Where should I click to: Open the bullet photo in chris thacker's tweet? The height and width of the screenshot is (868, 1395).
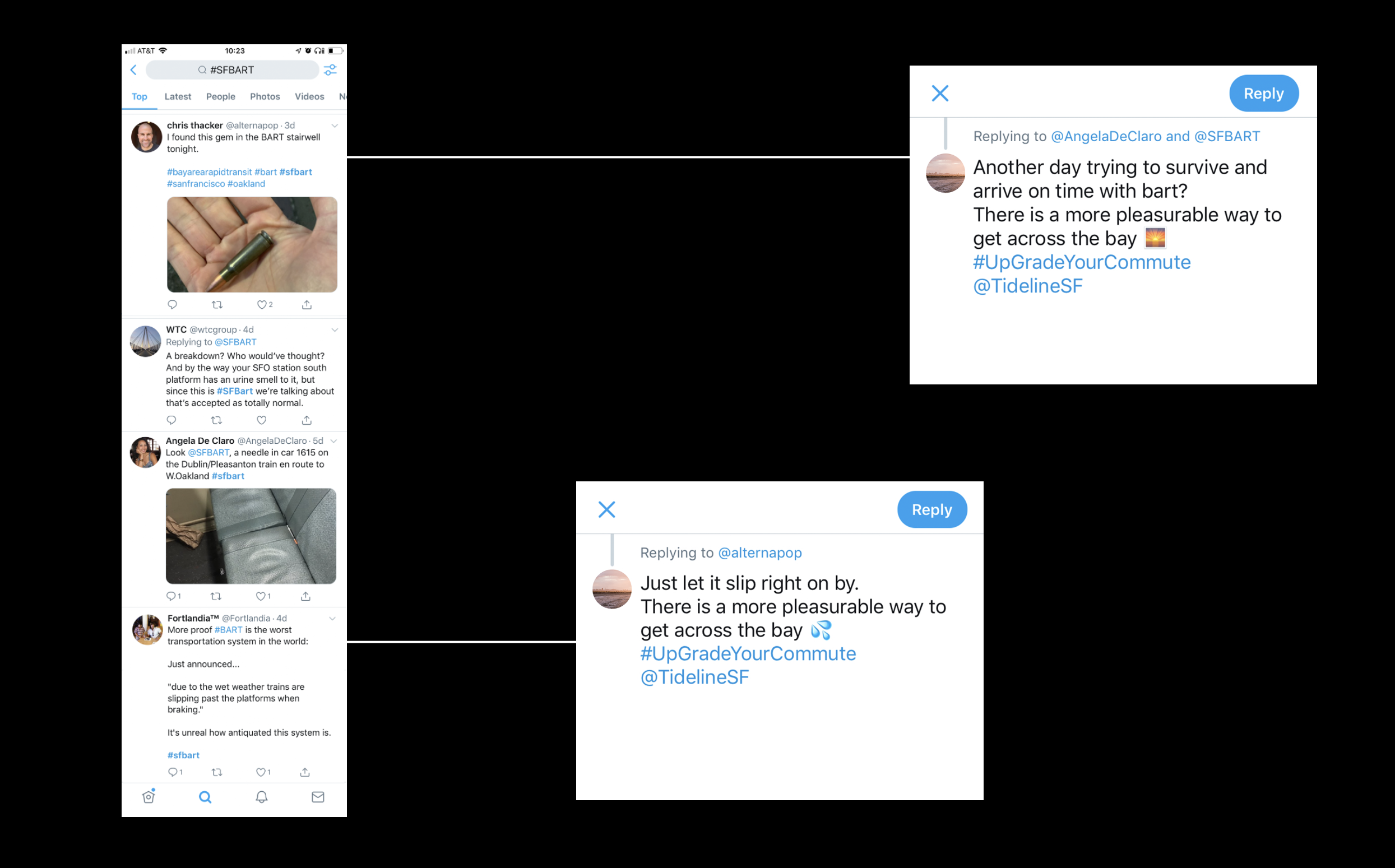click(x=252, y=244)
